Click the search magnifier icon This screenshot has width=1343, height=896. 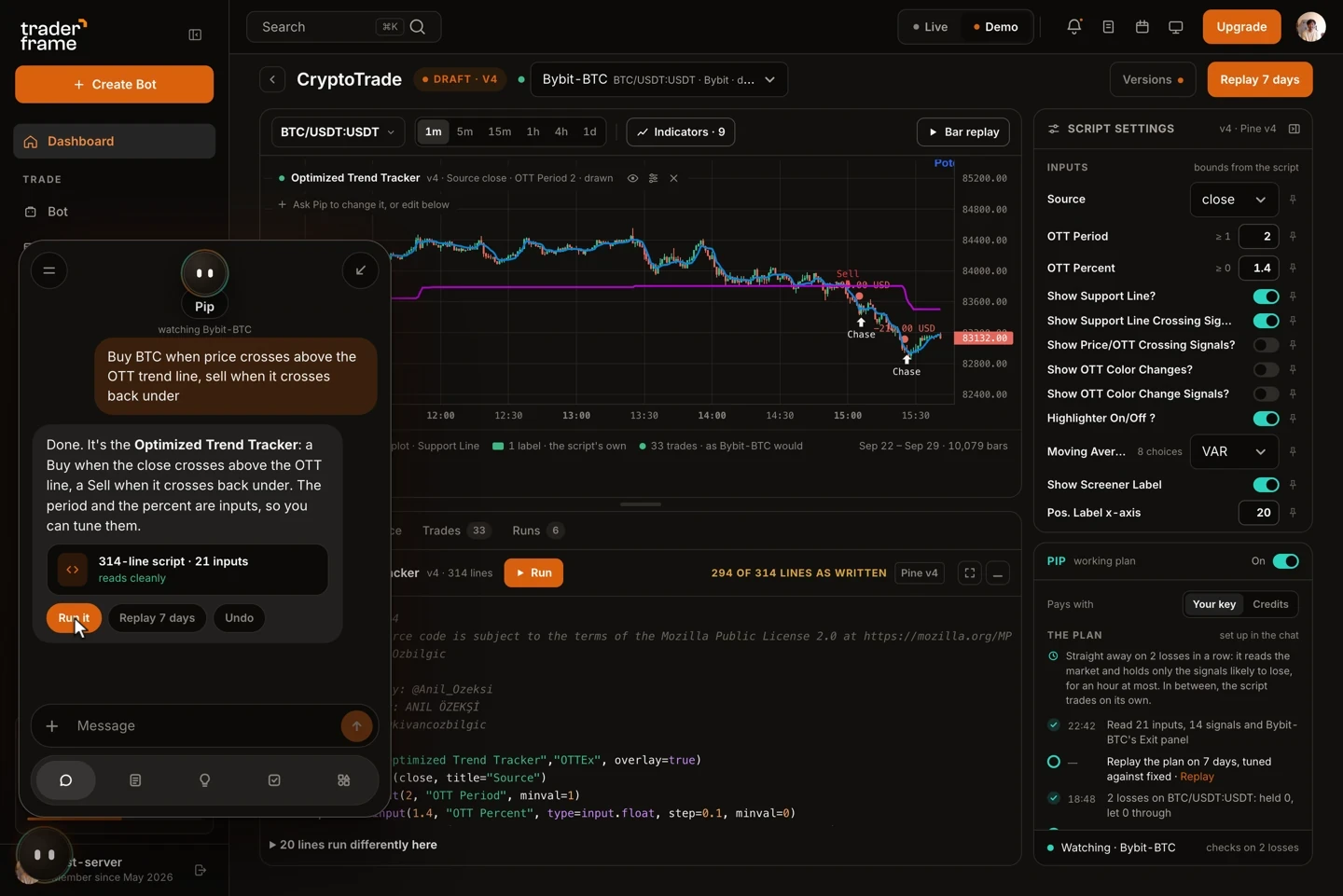[x=418, y=27]
